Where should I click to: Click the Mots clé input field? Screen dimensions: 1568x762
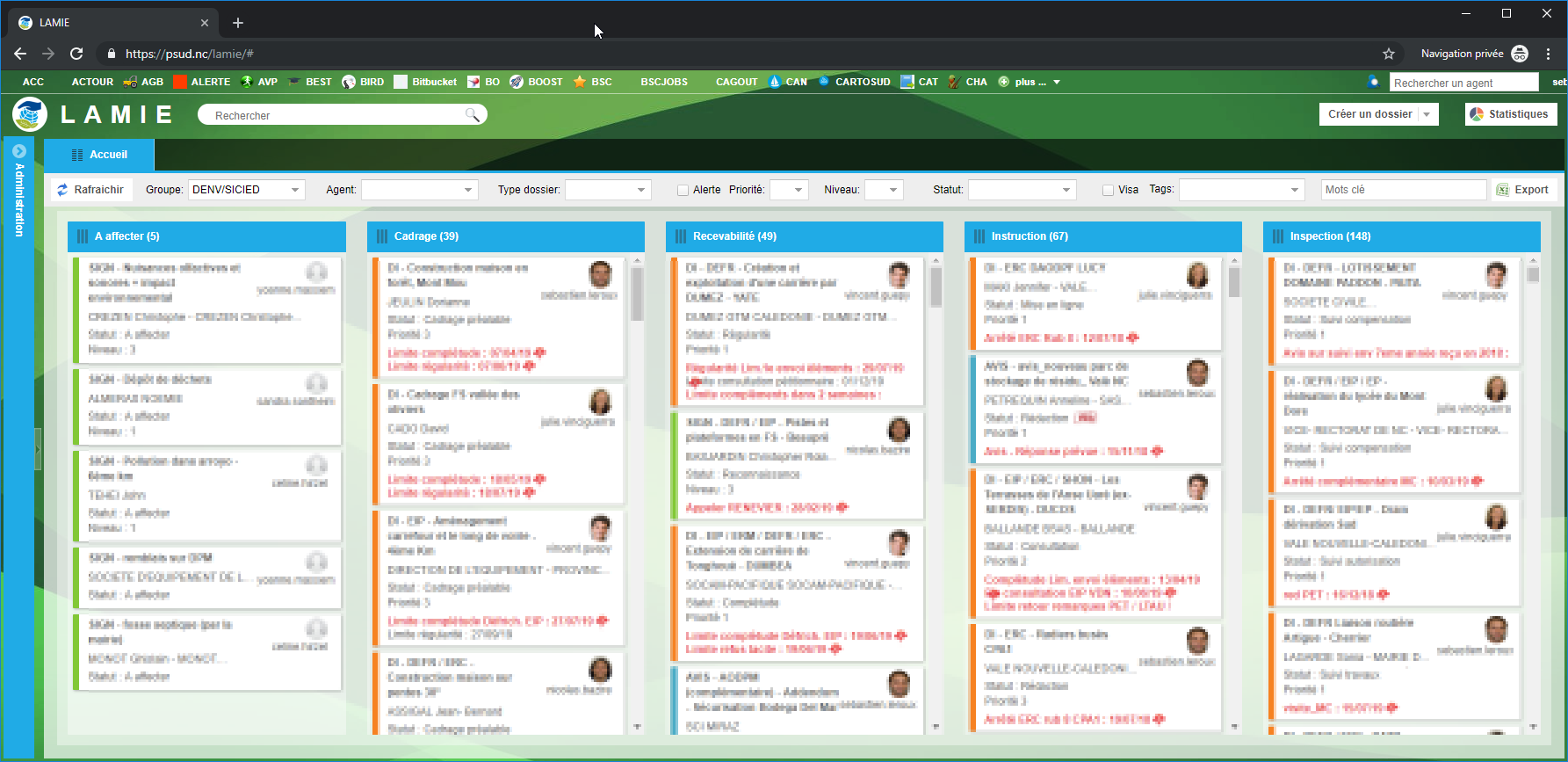tap(1403, 190)
